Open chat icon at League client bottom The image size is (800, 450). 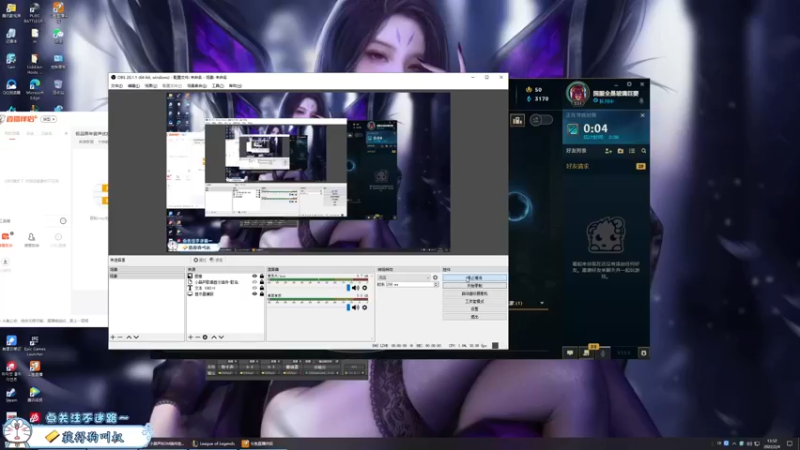(570, 353)
